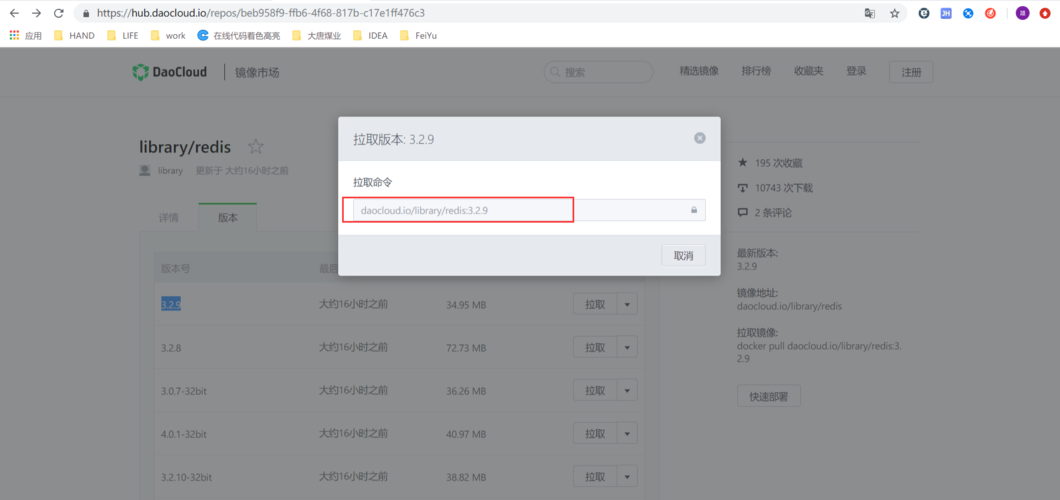Click version 3.0.7-32bit in list
The image size is (1060, 500).
pyautogui.click(x=183, y=391)
